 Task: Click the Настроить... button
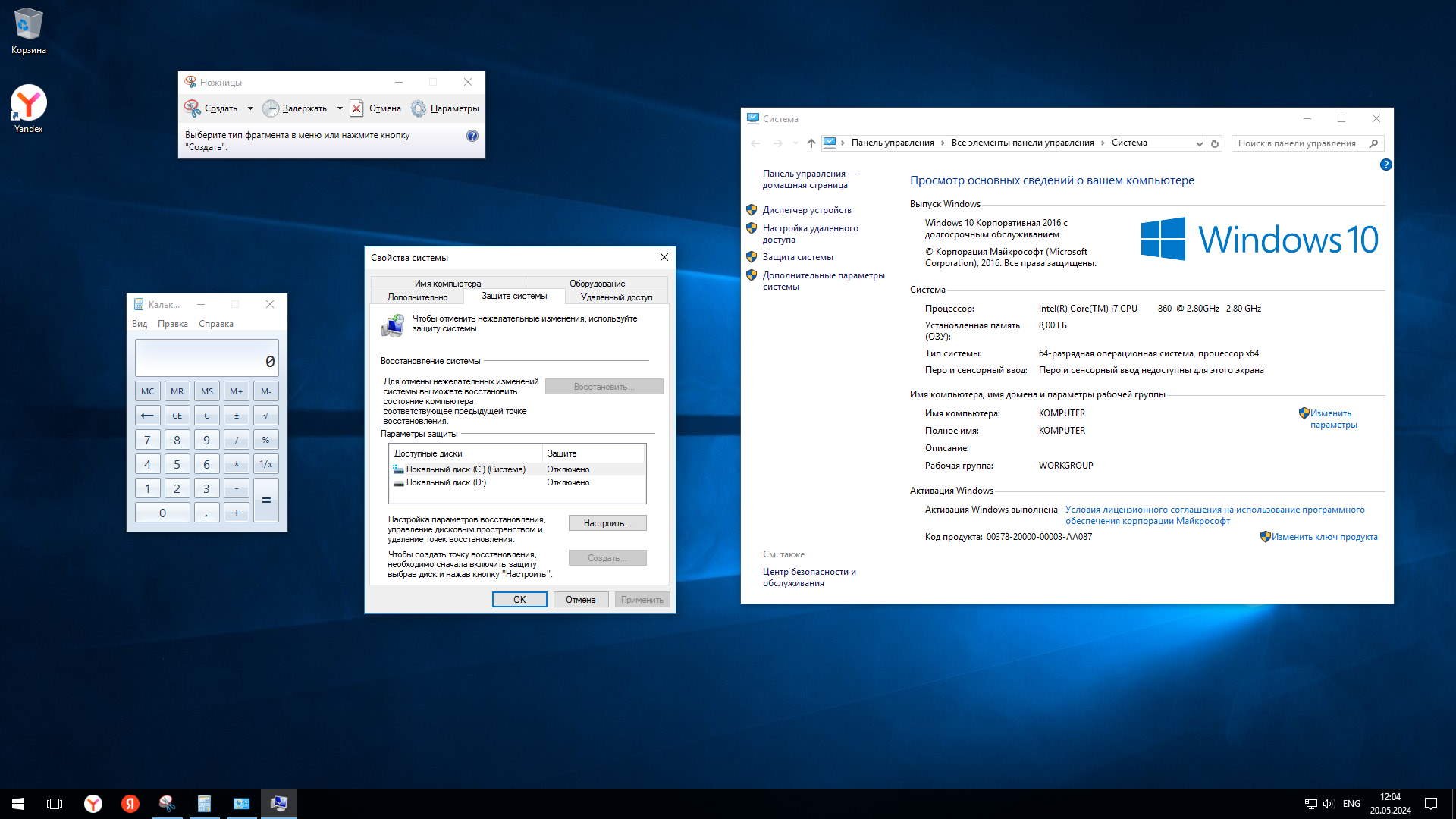point(607,523)
